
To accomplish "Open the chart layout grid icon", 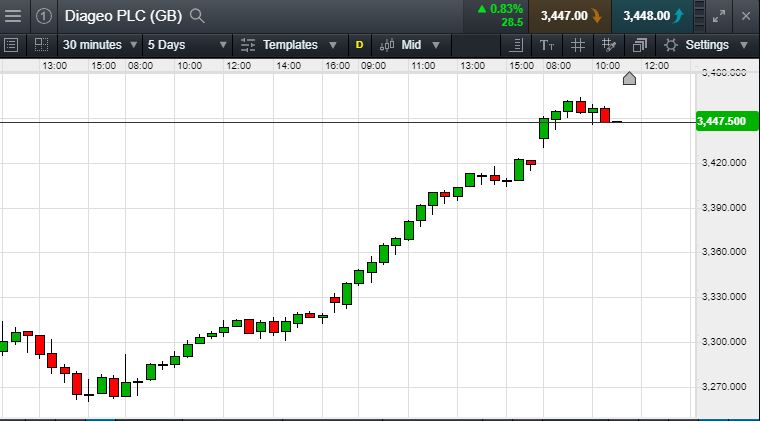I will point(42,45).
